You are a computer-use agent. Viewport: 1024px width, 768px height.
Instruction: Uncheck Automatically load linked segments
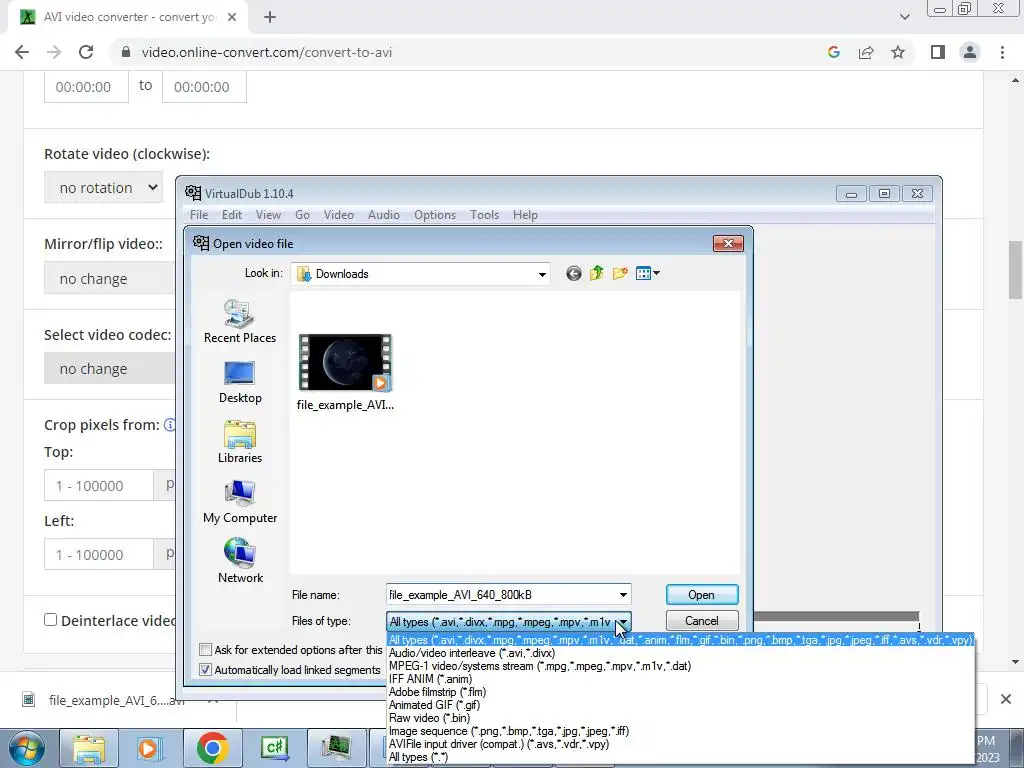(206, 669)
